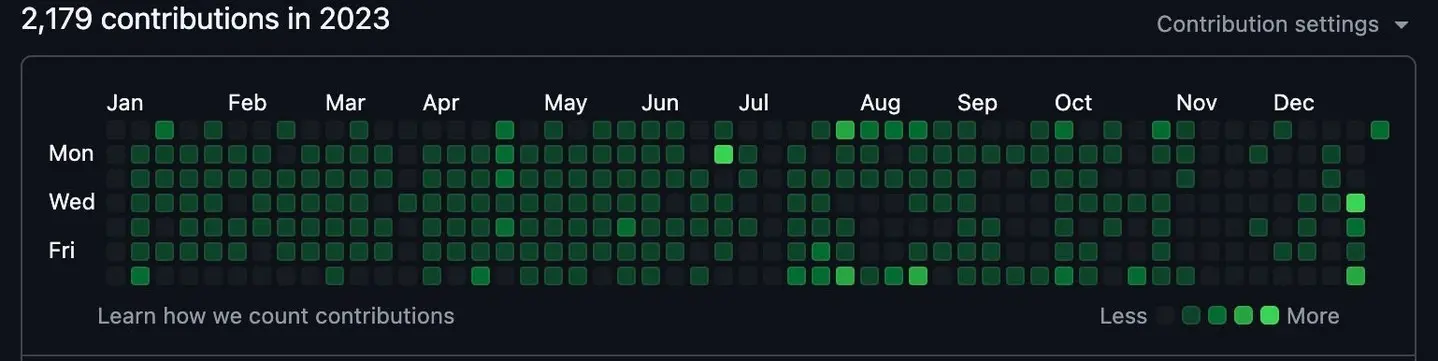Click the "Mon" weekday label
Image resolution: width=1438 pixels, height=361 pixels.
pos(71,154)
